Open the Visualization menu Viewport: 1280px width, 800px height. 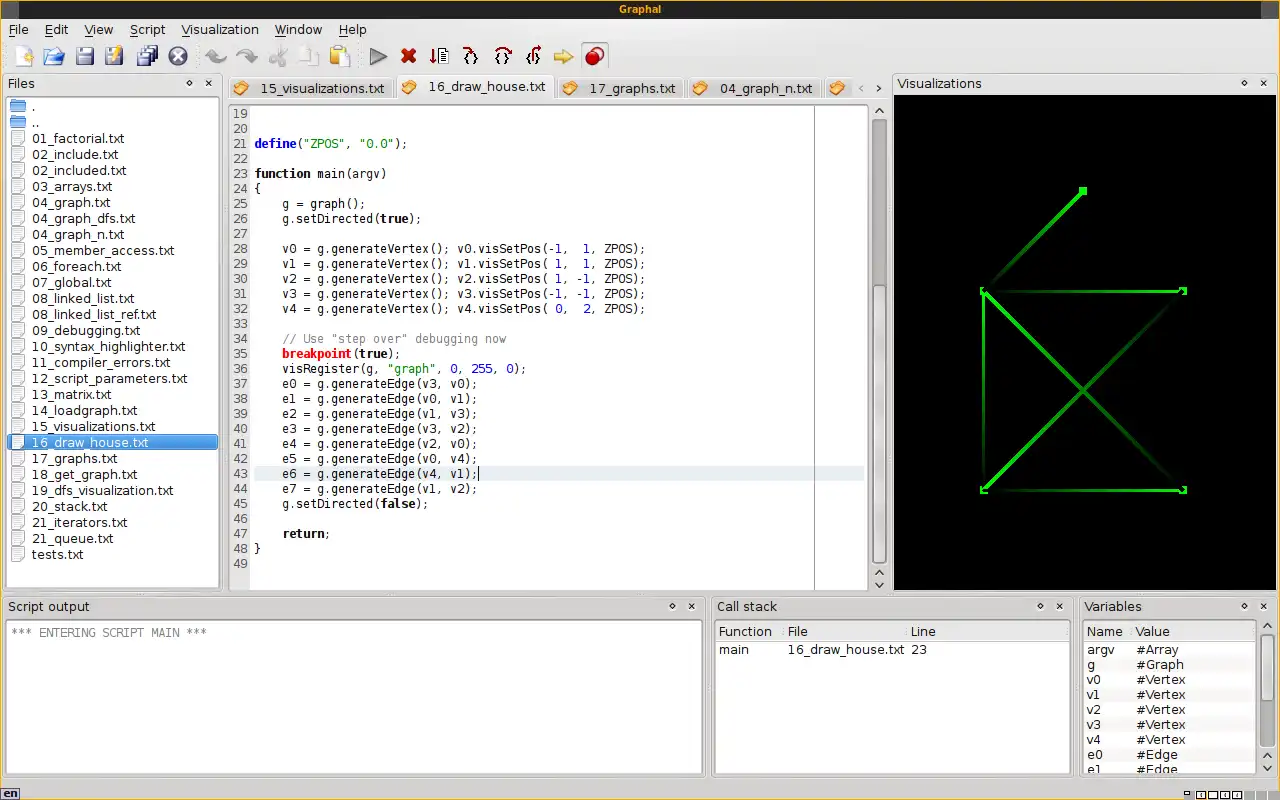pos(220,30)
